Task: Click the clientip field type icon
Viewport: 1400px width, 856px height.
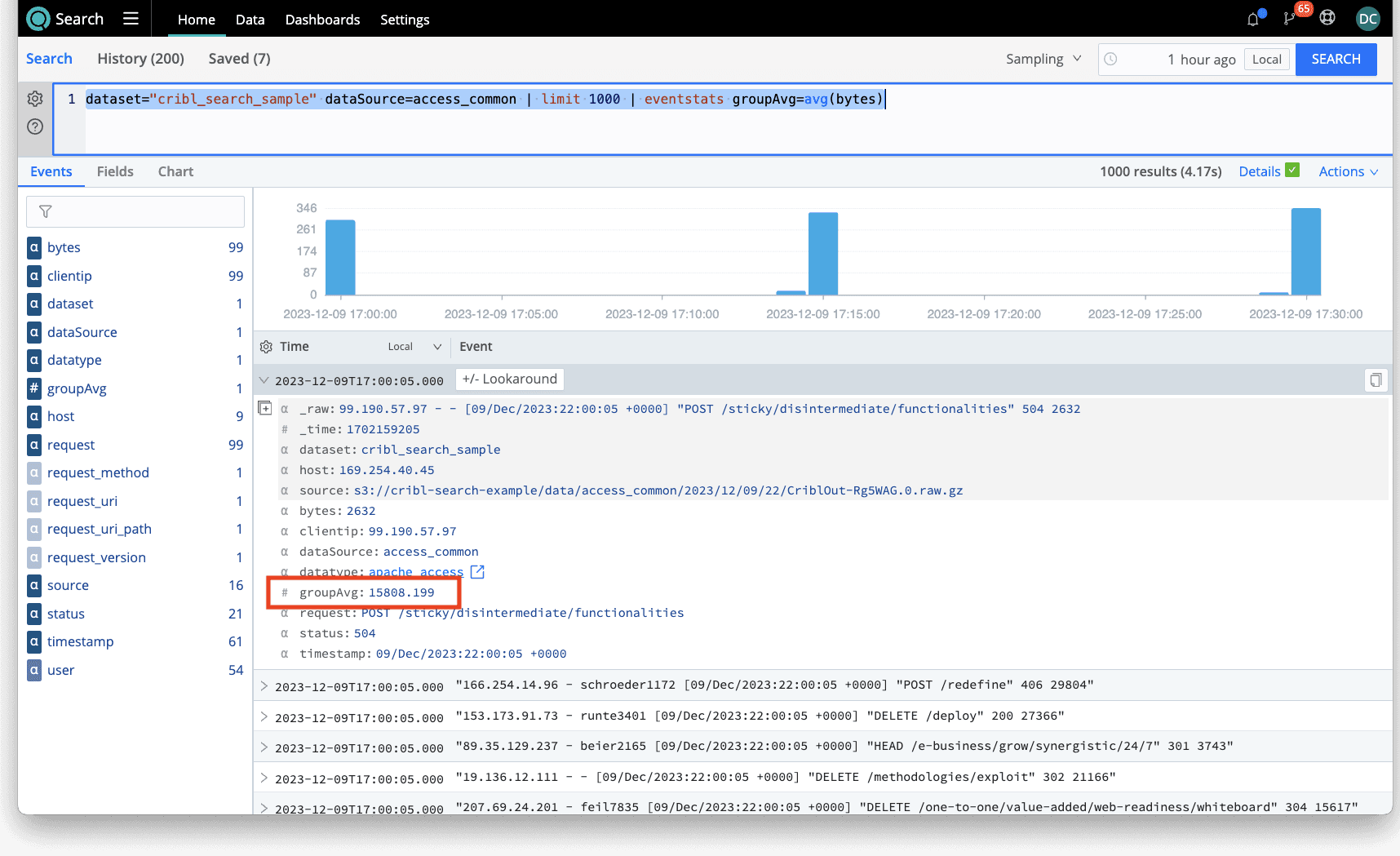Action: tap(34, 276)
